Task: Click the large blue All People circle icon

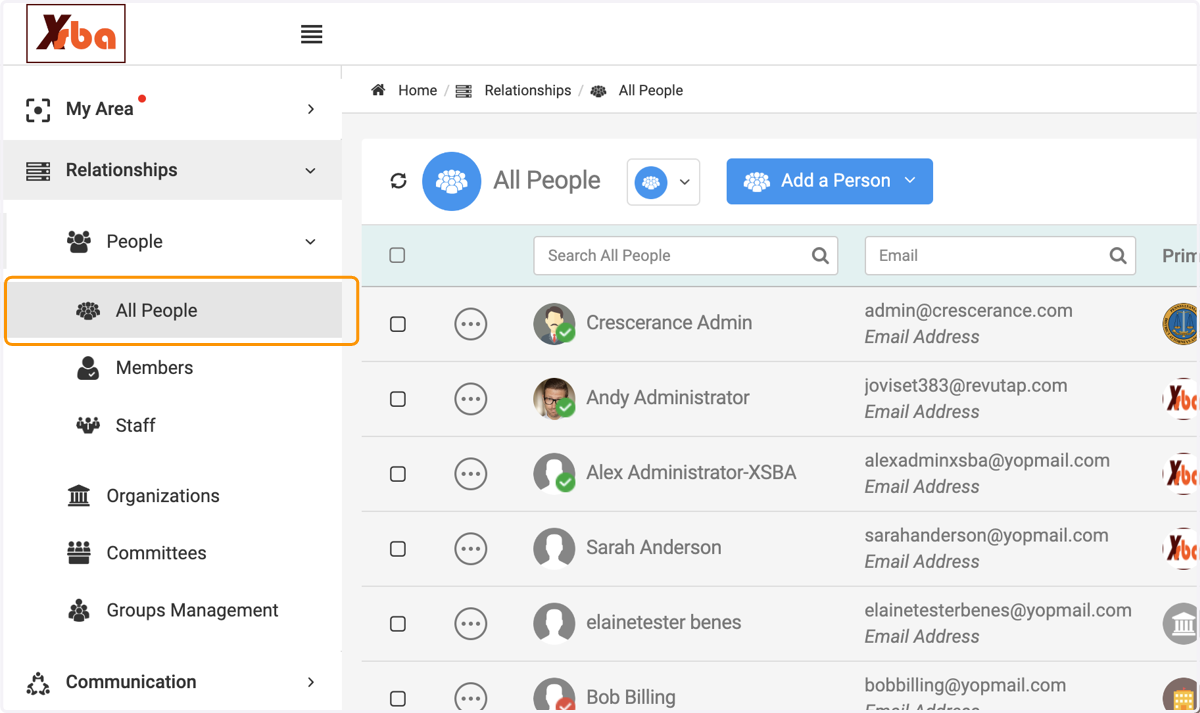Action: (452, 181)
